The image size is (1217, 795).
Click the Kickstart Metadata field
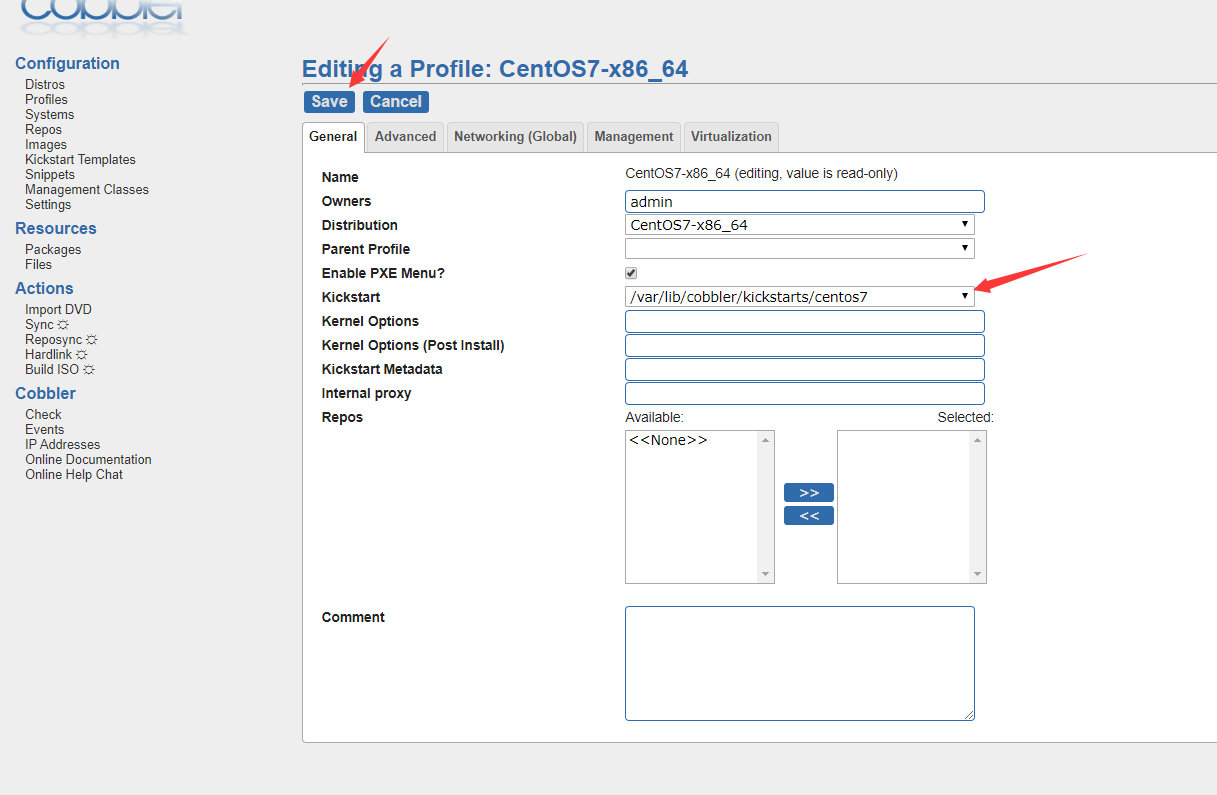[805, 369]
